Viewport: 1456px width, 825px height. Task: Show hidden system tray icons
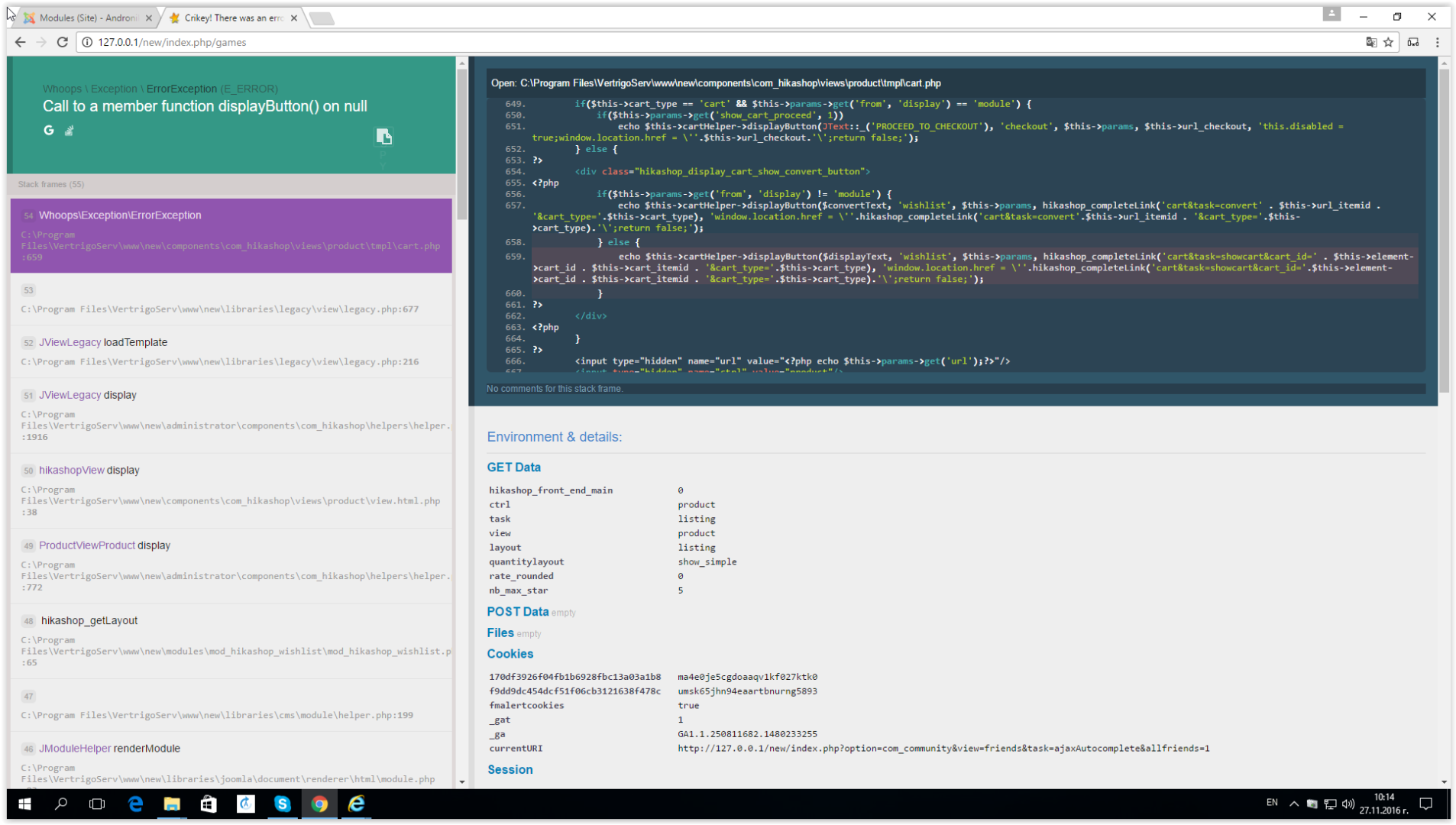click(x=1293, y=804)
